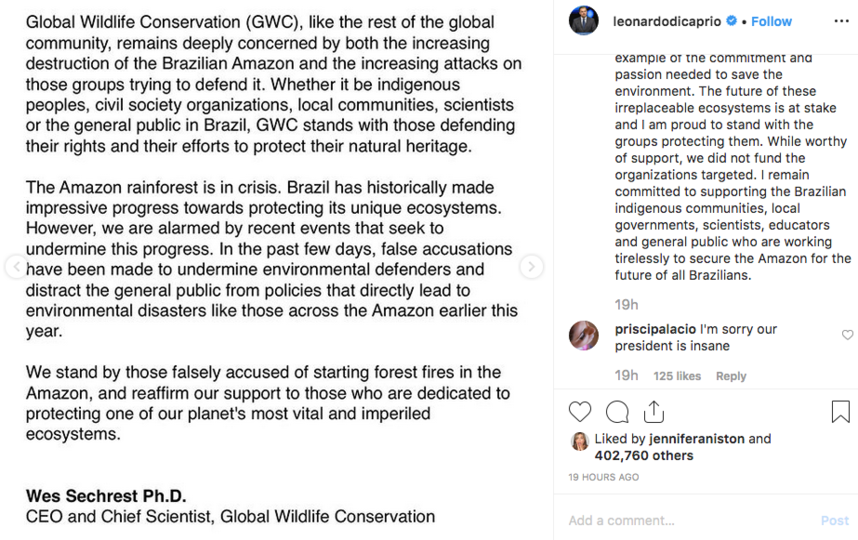
Task: Go to next carousel image arrow
Action: pyautogui.click(x=531, y=266)
